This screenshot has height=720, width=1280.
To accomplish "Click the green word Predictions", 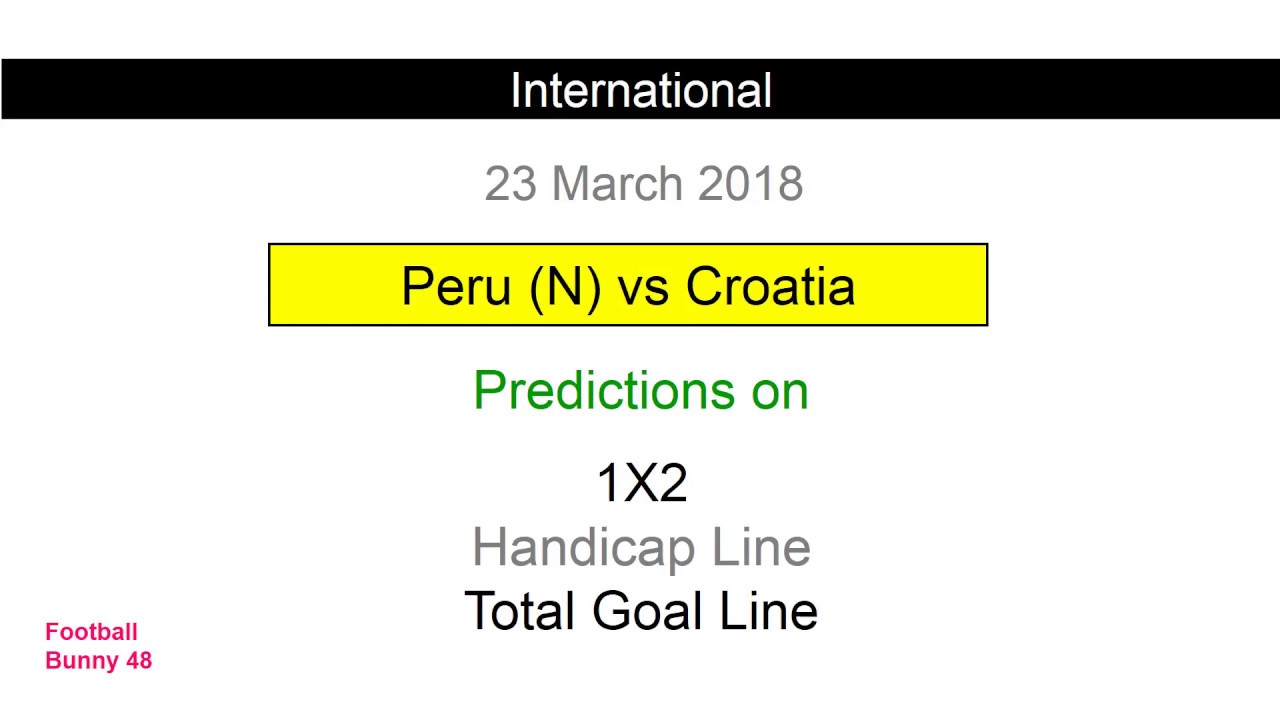I will coord(604,390).
